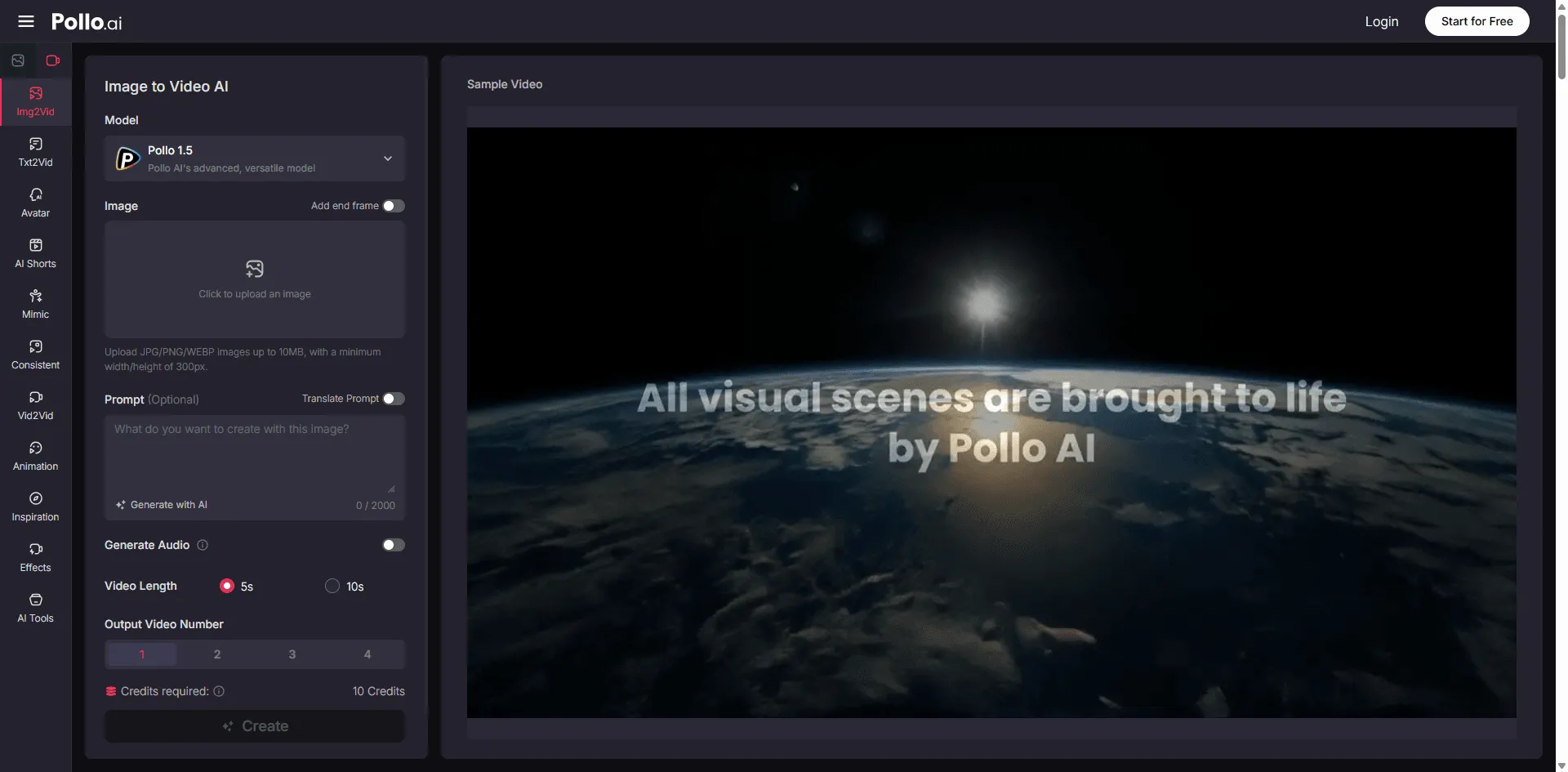Viewport: 1568px width, 772px height.
Task: Open the Mimic tool
Action: tap(36, 304)
